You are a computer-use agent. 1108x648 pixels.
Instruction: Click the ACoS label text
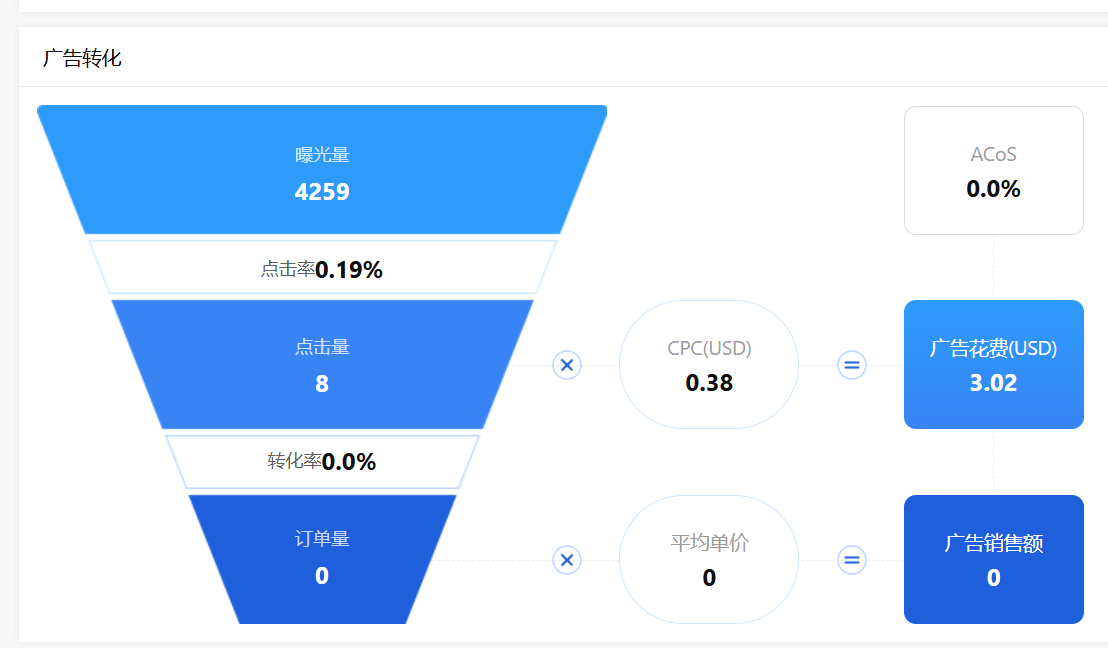pos(994,154)
